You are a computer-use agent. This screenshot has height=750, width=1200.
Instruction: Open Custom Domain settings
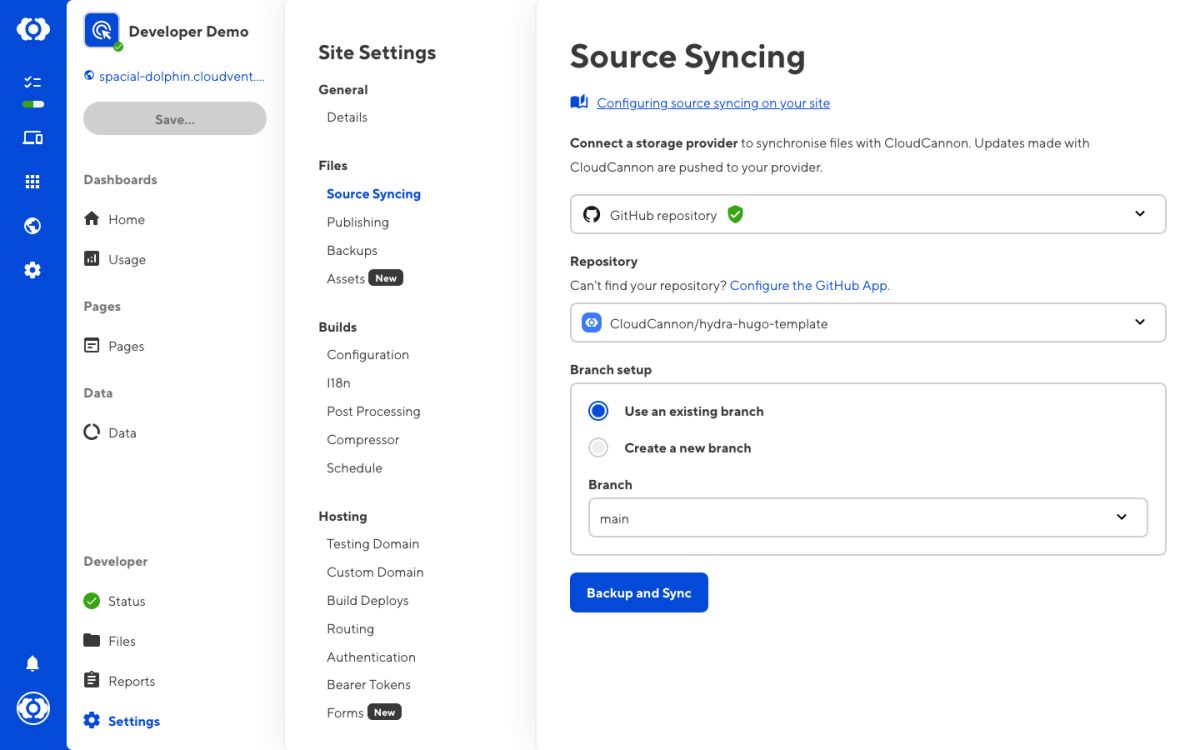[x=375, y=572]
